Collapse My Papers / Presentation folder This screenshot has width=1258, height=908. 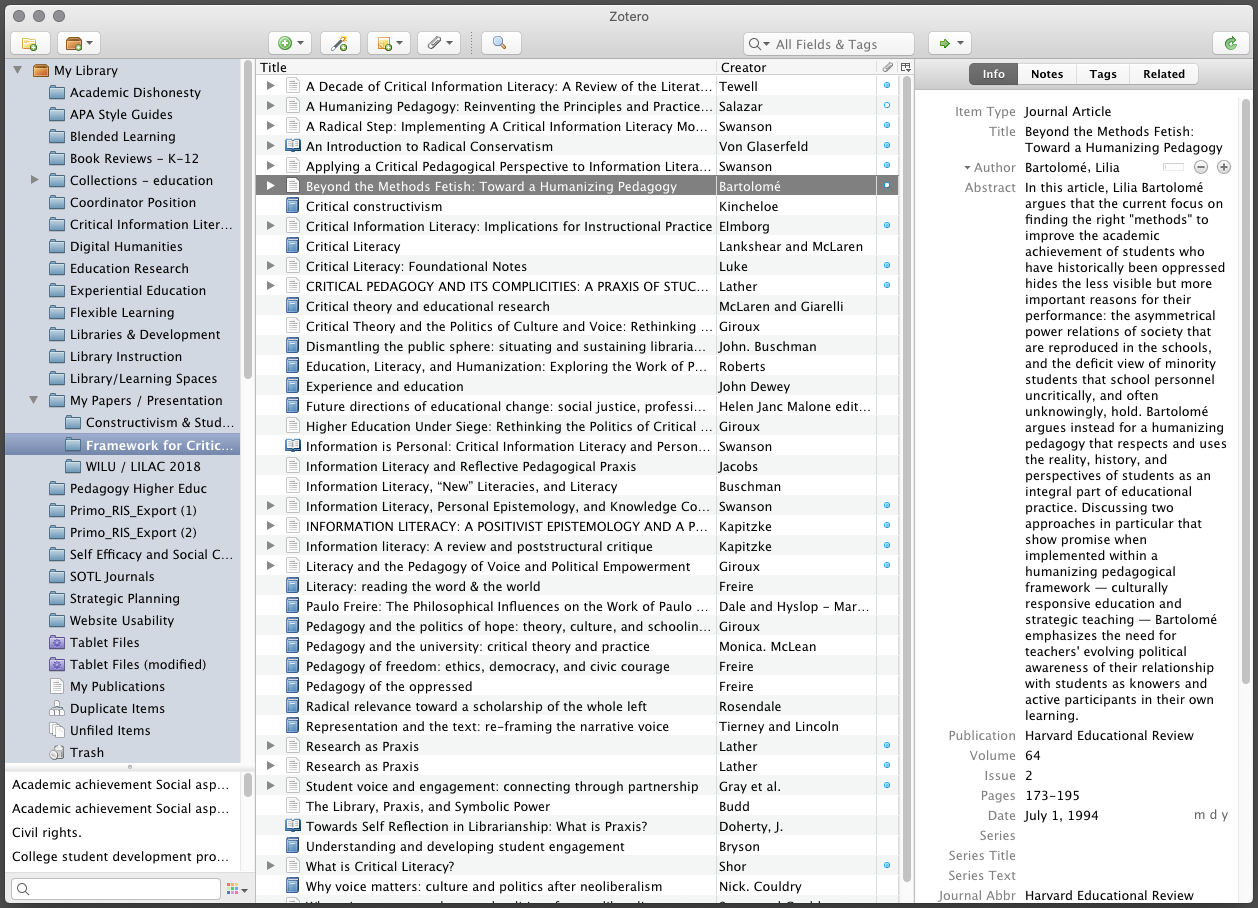(x=35, y=400)
